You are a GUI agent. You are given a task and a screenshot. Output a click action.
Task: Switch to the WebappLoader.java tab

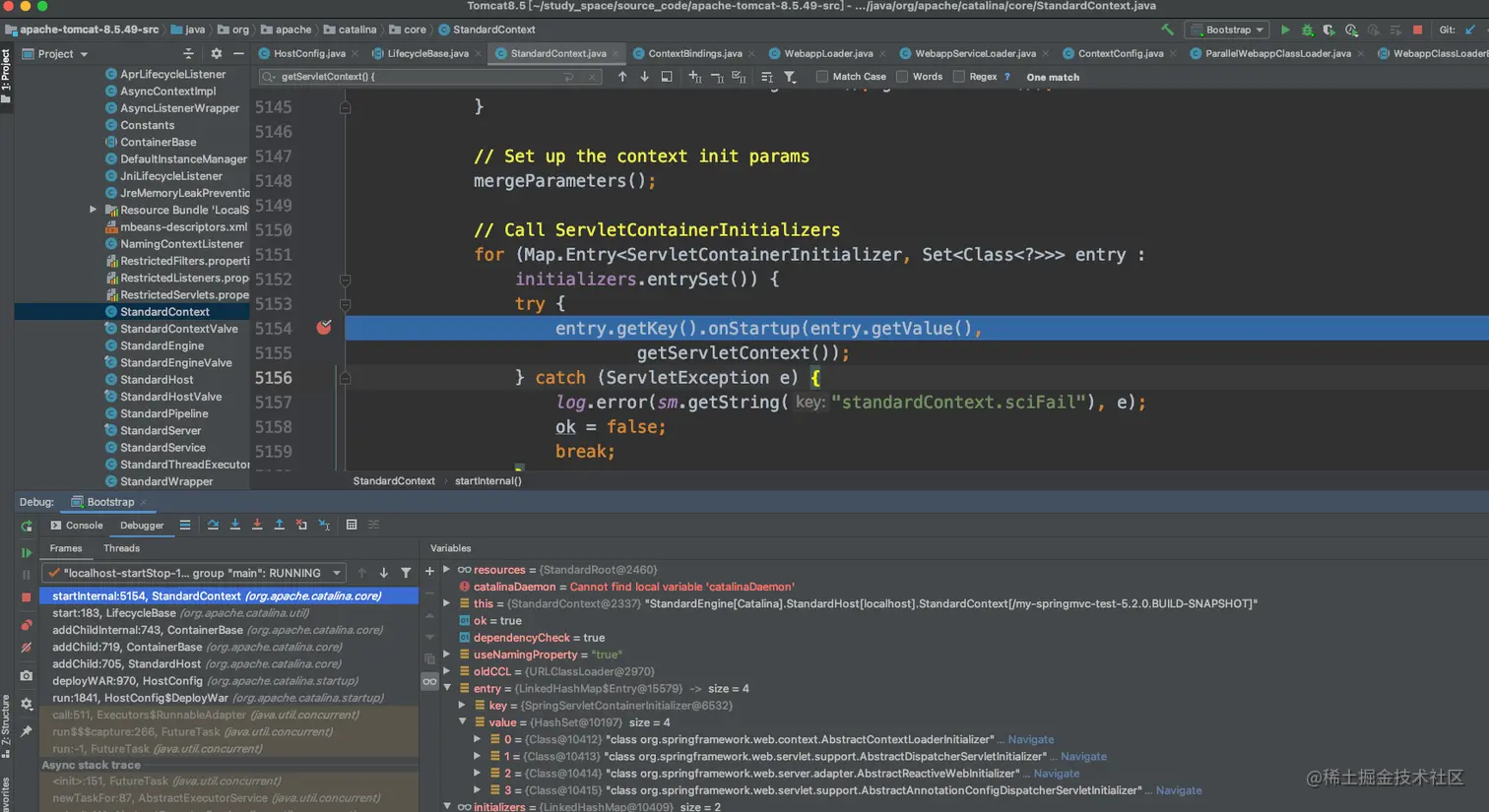(x=828, y=53)
